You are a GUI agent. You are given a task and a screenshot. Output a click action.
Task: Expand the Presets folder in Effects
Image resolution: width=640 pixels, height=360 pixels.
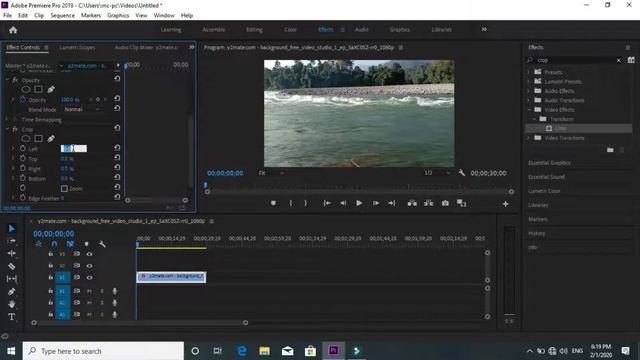click(x=529, y=72)
